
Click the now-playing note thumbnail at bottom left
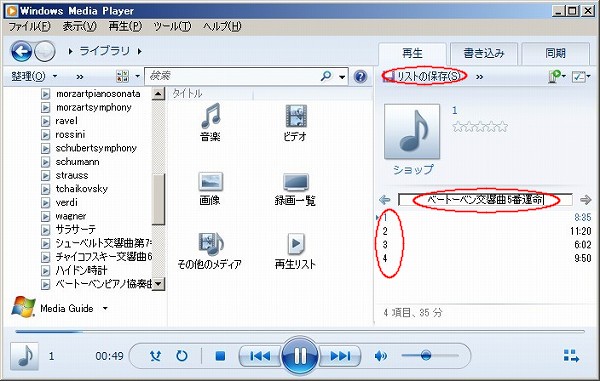click(x=24, y=356)
